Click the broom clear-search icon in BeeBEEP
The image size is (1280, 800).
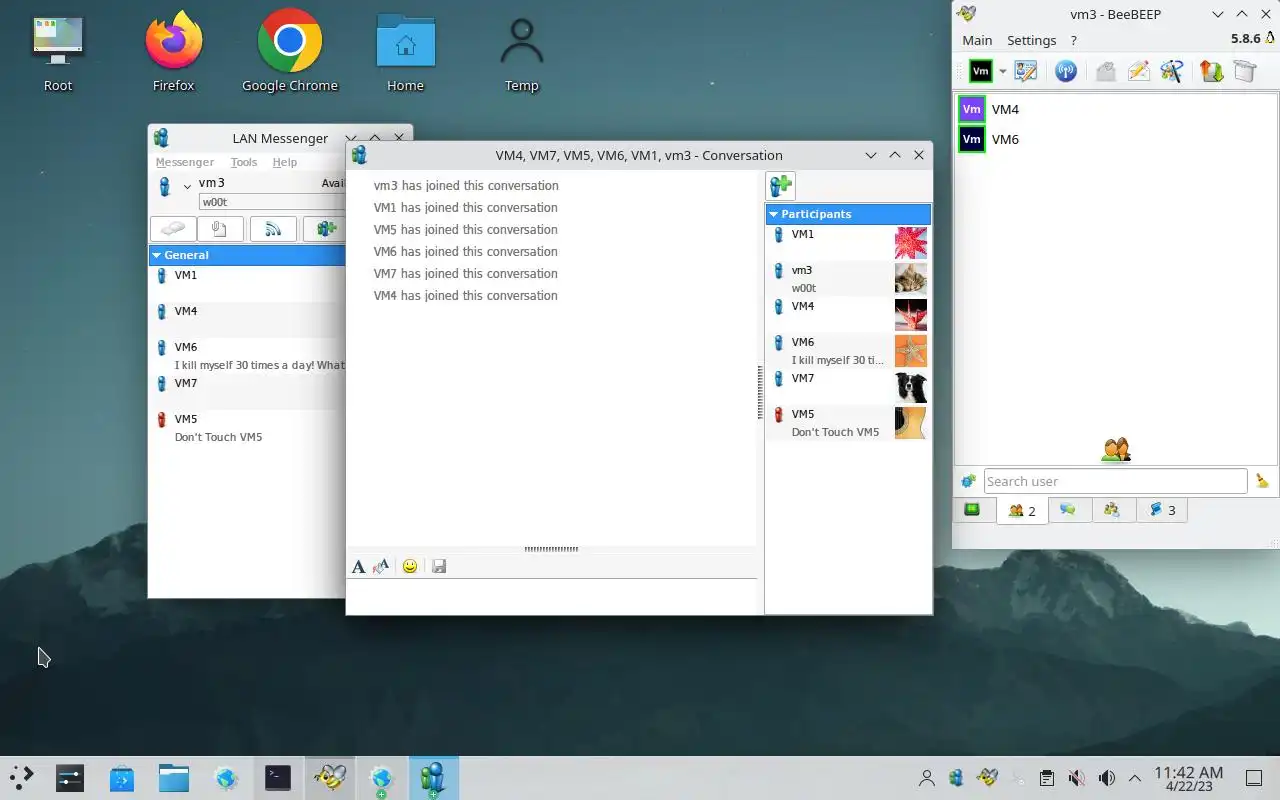point(1262,481)
